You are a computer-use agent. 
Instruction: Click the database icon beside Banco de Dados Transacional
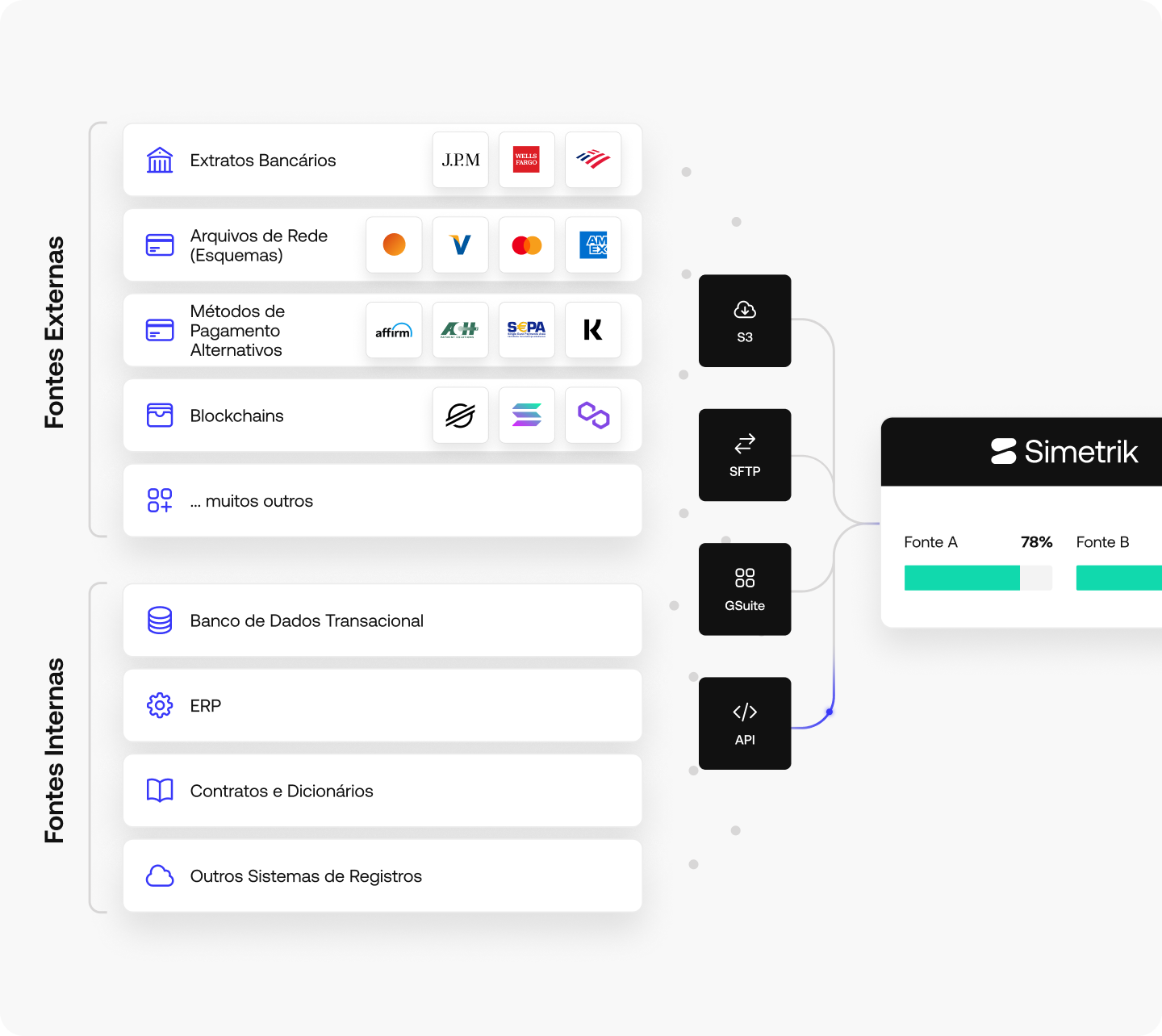click(160, 620)
